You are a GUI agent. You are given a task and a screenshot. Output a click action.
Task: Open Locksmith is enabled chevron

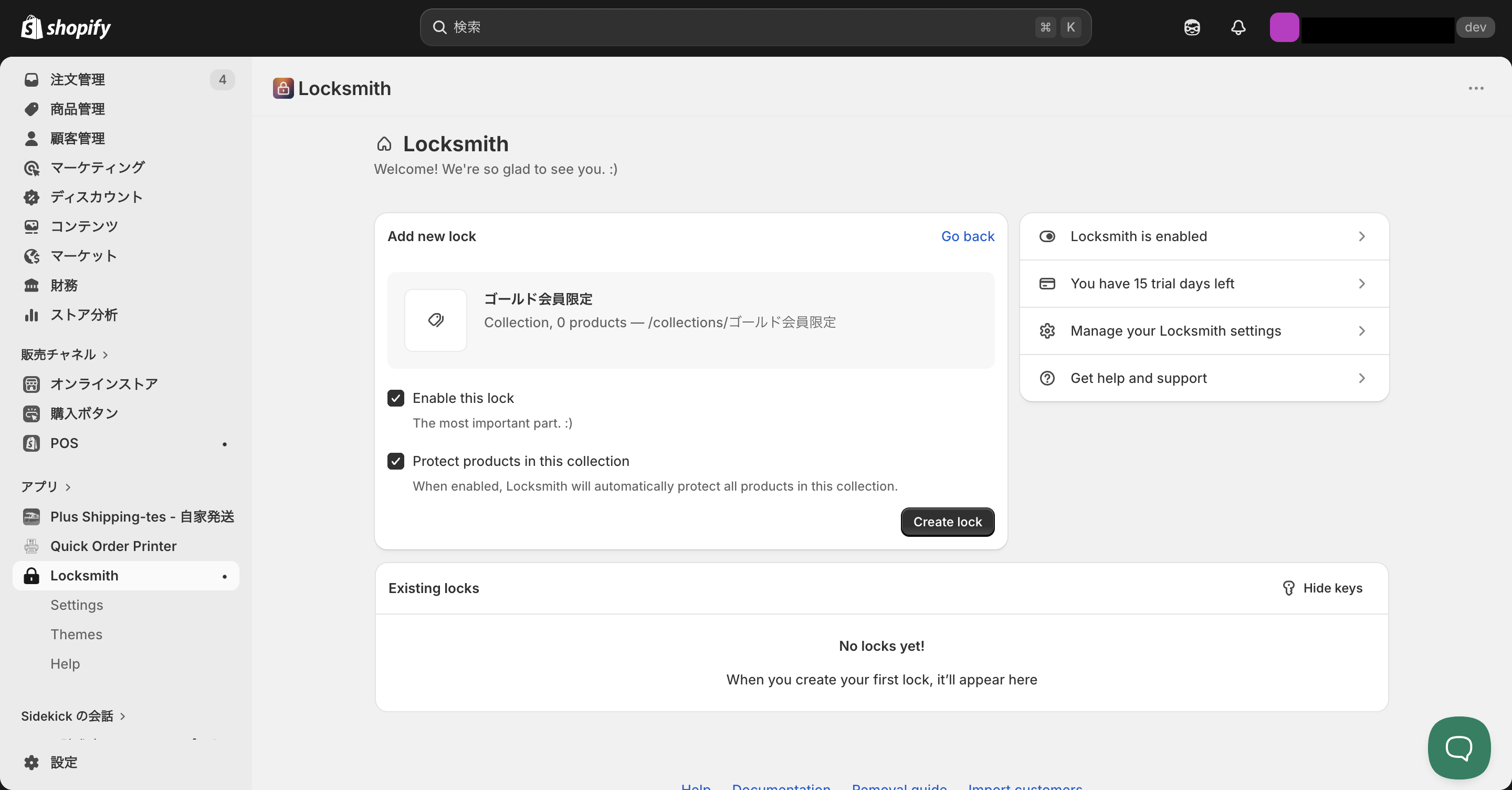tap(1362, 236)
